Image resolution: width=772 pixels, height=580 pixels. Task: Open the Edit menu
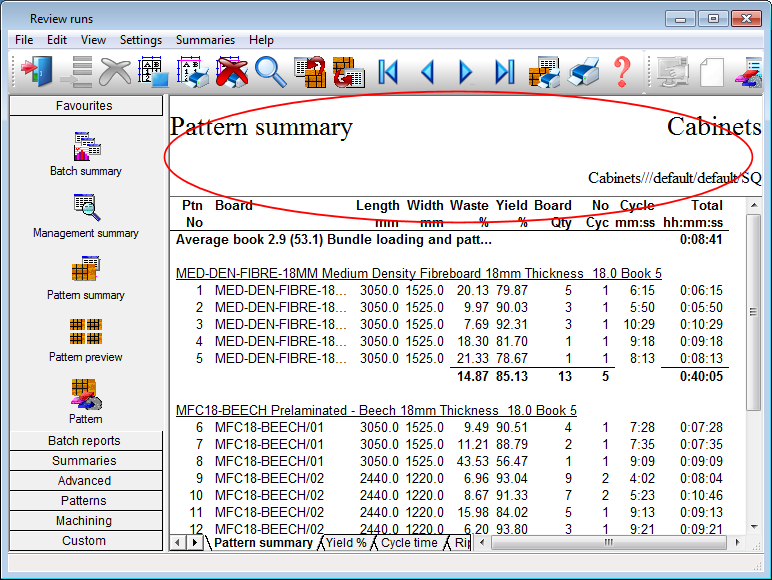[x=57, y=40]
